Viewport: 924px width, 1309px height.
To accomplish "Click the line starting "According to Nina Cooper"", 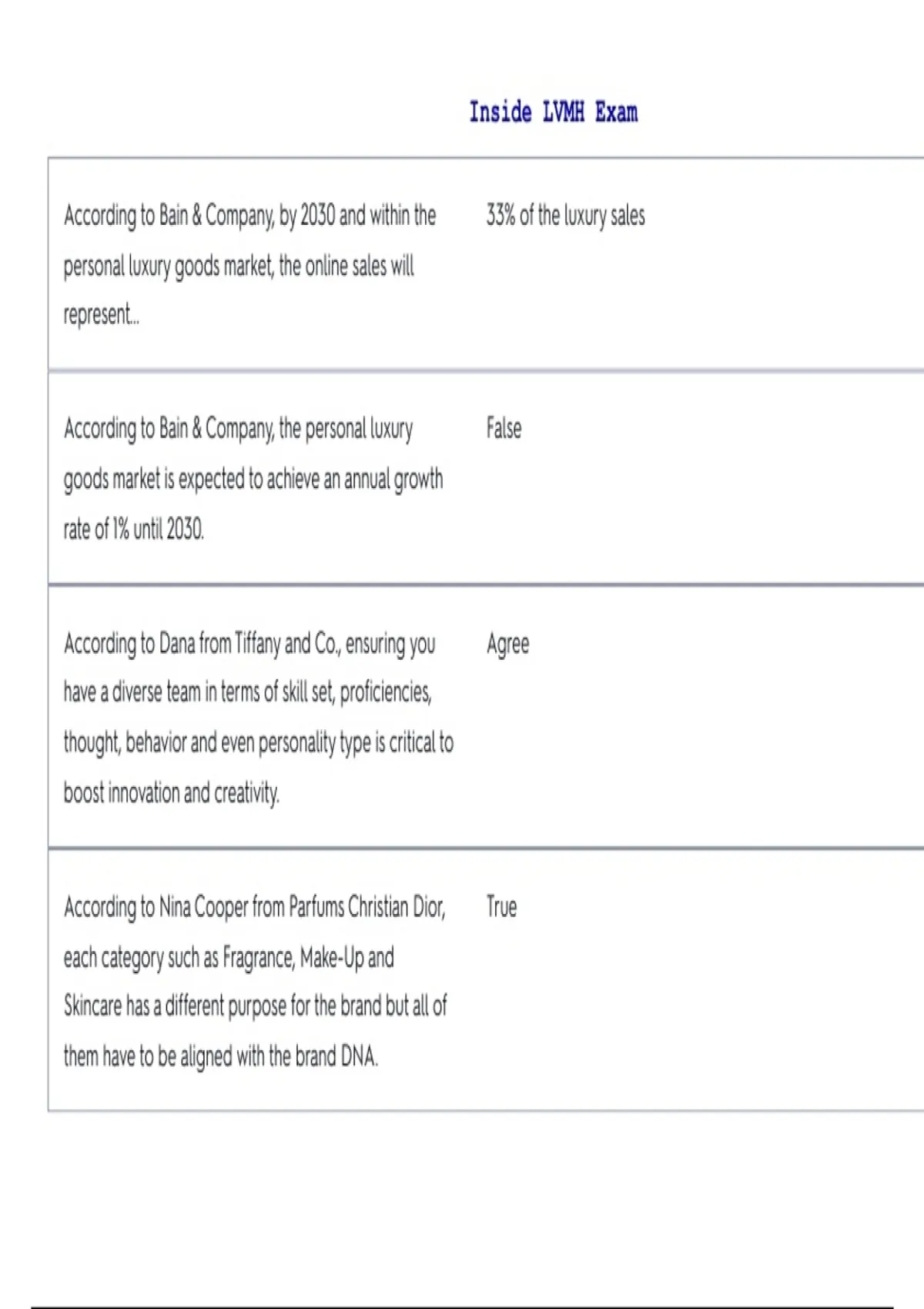I will tap(255, 907).
